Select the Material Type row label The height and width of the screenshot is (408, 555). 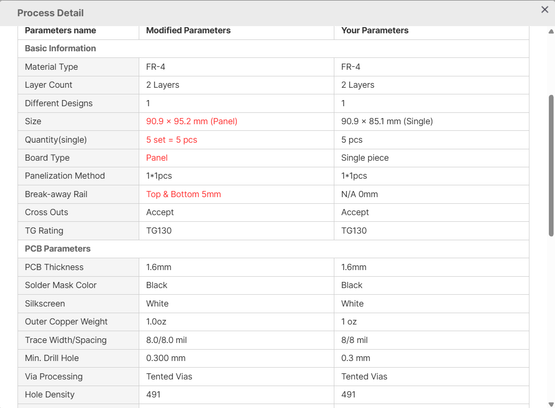[x=51, y=67]
